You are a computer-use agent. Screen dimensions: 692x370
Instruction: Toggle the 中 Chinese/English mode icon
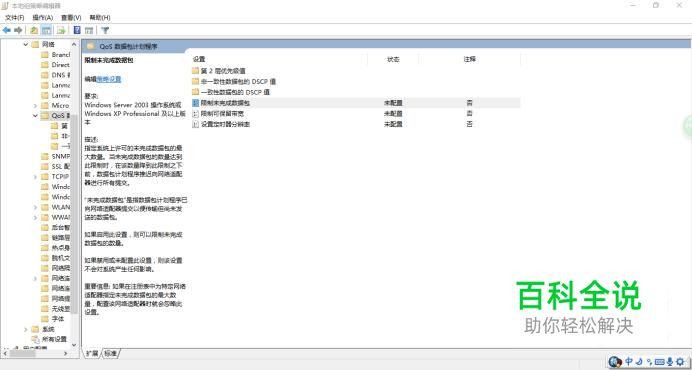click(x=629, y=362)
